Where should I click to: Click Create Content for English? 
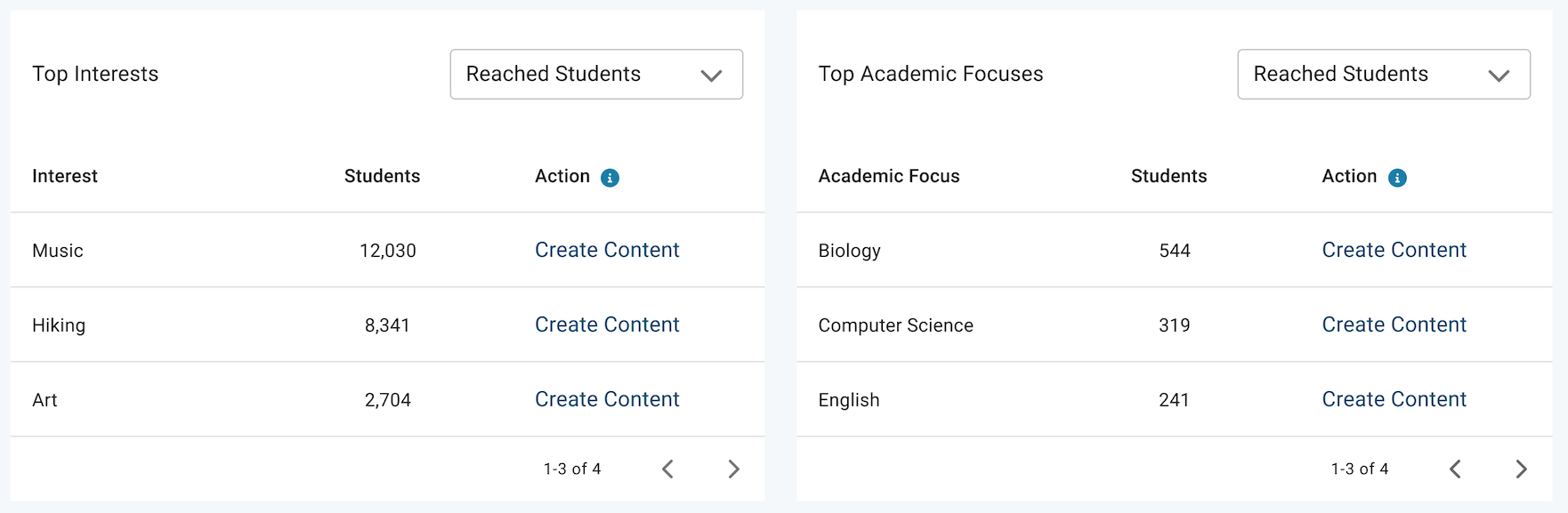[x=1394, y=399]
